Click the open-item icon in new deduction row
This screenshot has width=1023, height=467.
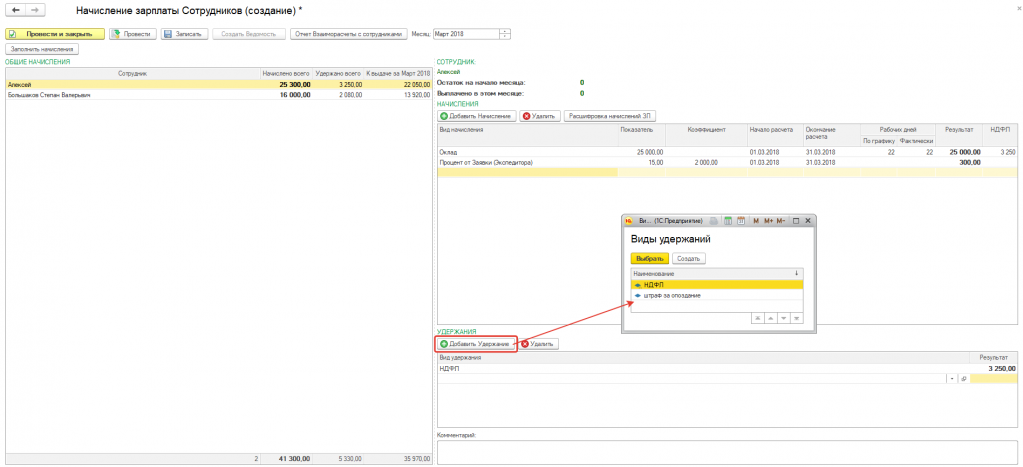[964, 378]
